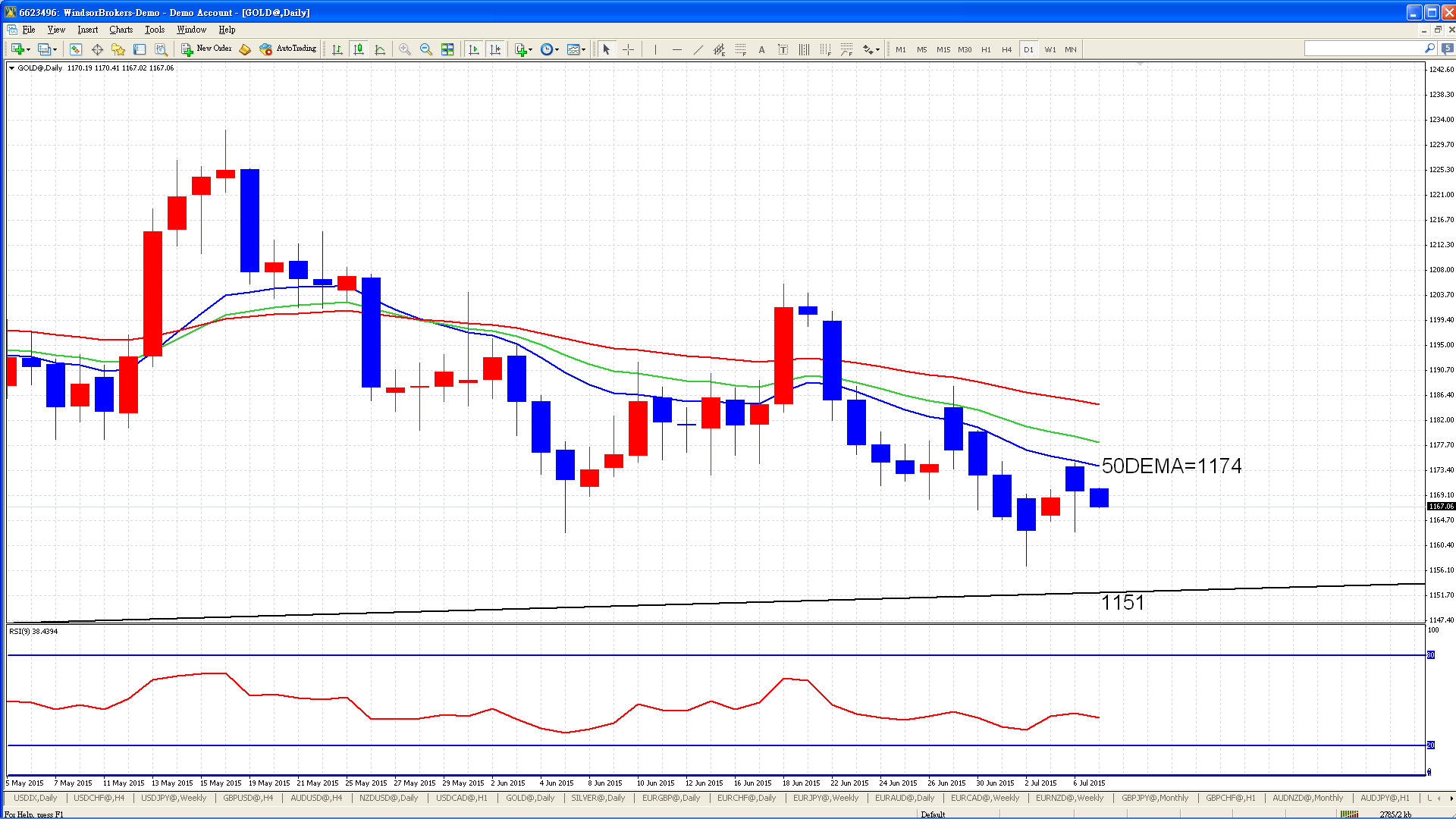Viewport: 1456px width, 819px height.
Task: Switch timeframe to M15
Action: pos(943,49)
